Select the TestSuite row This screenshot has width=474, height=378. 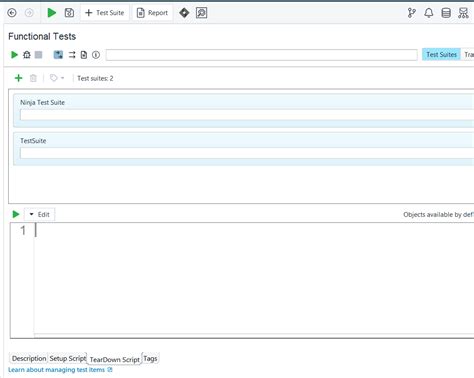tap(243, 149)
